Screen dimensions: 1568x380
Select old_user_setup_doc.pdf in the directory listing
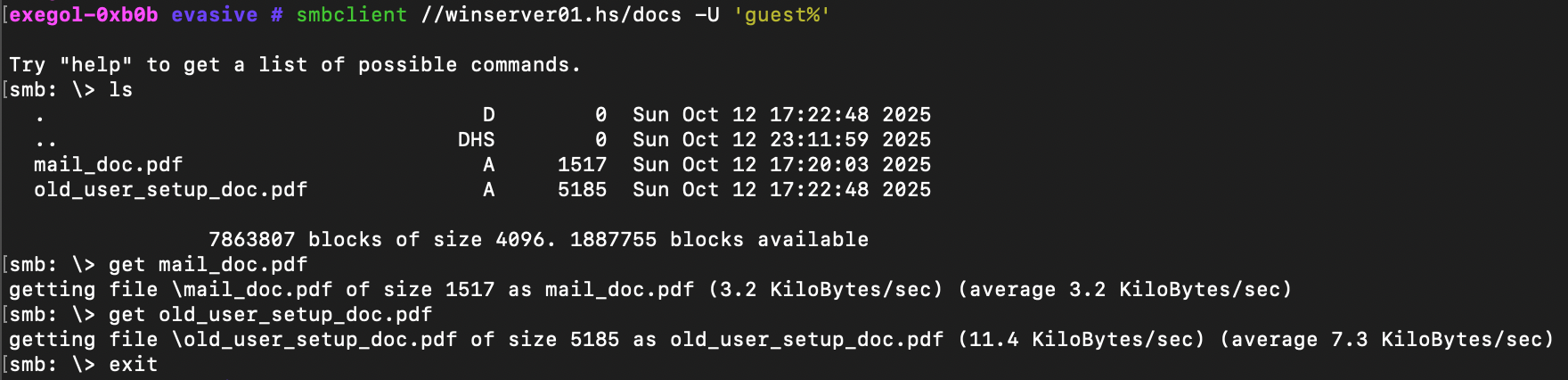click(170, 190)
